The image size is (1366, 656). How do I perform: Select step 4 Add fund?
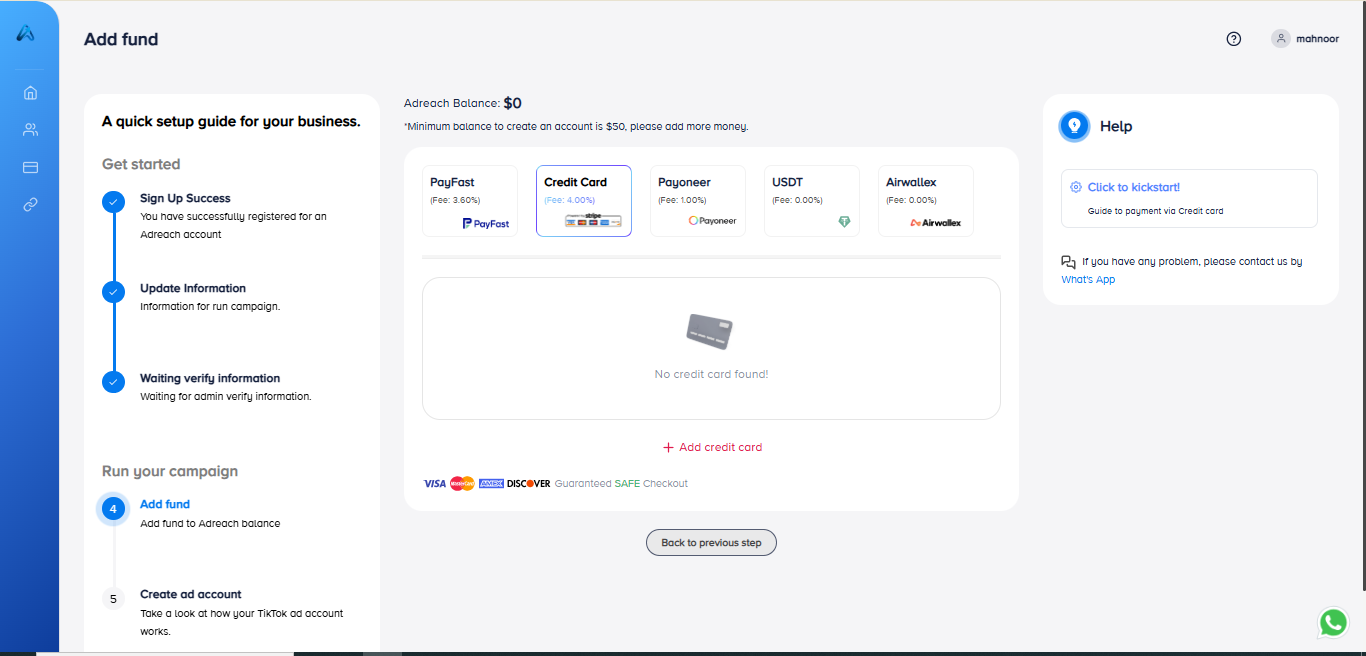pyautogui.click(x=165, y=505)
